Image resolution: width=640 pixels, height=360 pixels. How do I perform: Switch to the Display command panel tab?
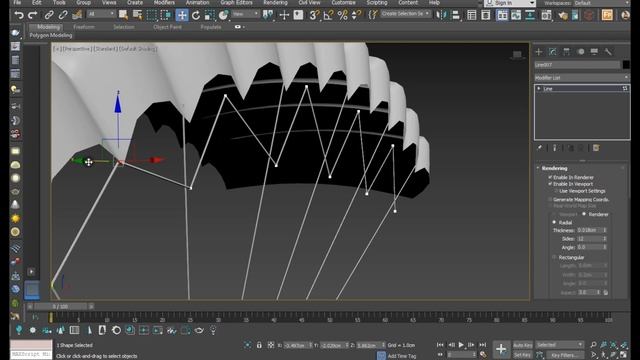[594, 52]
